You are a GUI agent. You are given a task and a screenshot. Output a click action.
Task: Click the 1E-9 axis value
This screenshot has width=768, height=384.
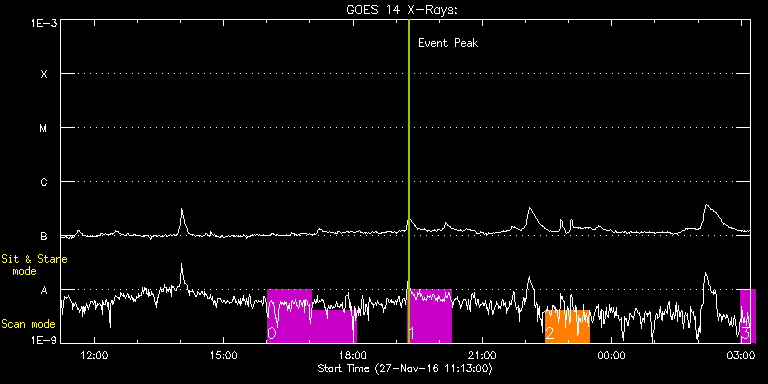44,339
